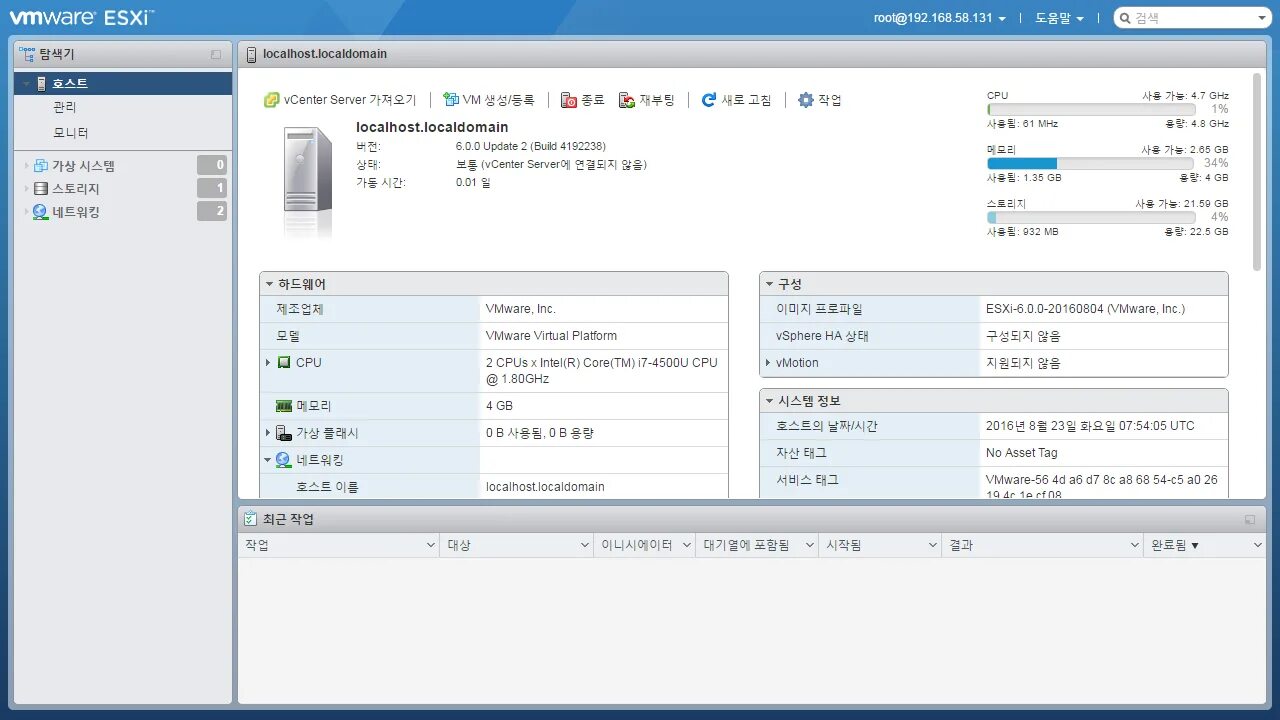This screenshot has height=720, width=1280.
Task: Click the VM 생성/등록 icon
Action: (x=451, y=100)
